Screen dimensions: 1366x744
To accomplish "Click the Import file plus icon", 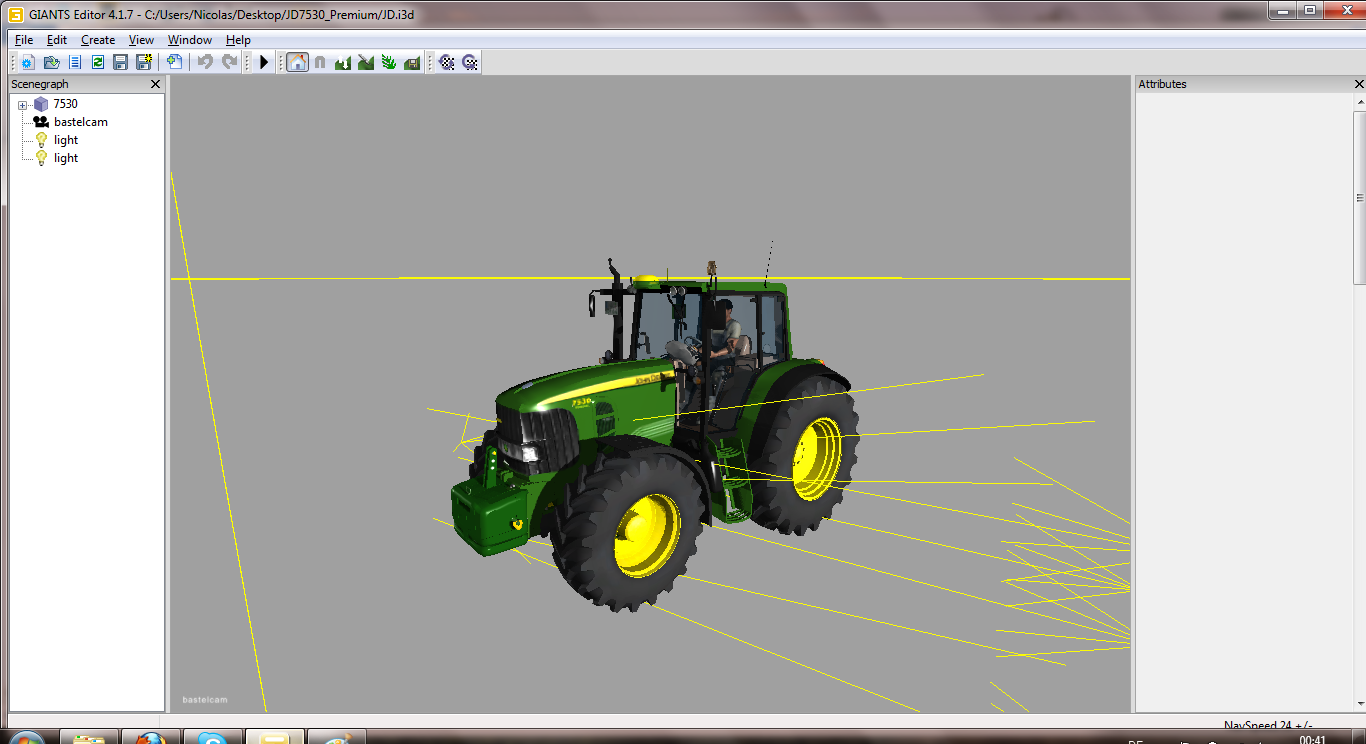I will [174, 62].
